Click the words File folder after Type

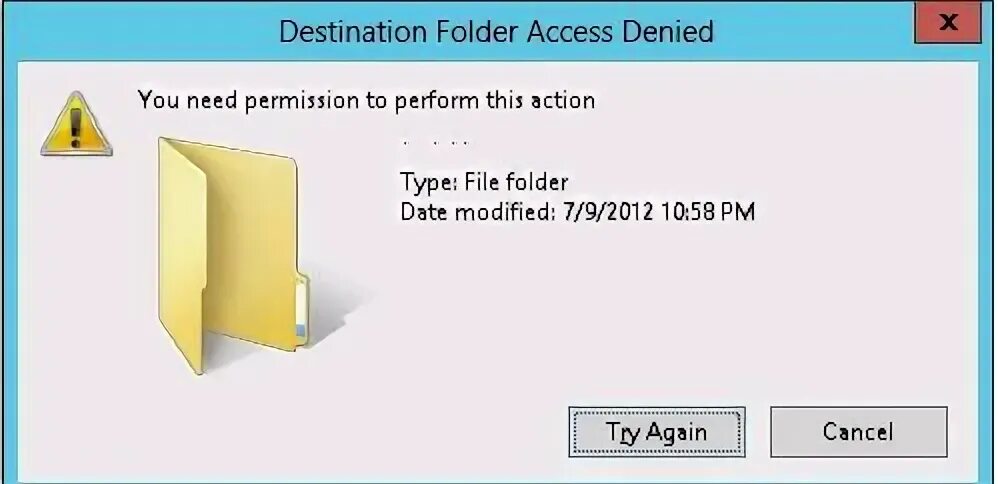tap(516, 183)
